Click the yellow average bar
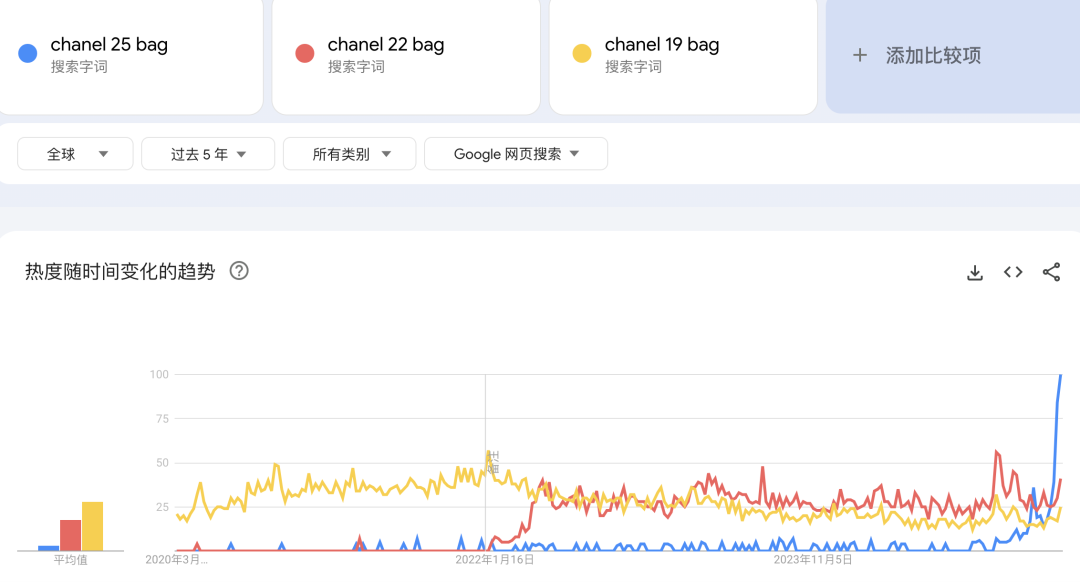Viewport: 1080px width, 582px height. [92, 526]
